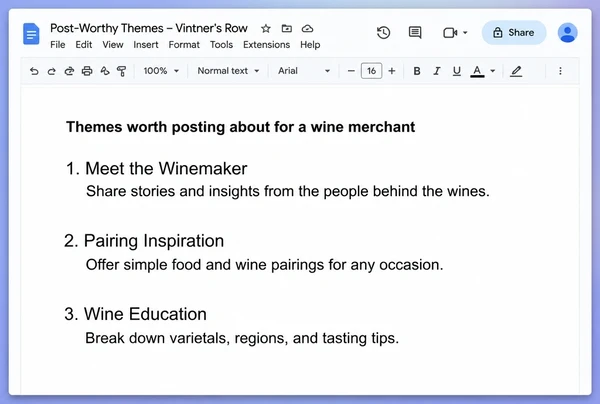Screen dimensions: 600x404
Task: Open the View menu
Action: pyautogui.click(x=112, y=45)
